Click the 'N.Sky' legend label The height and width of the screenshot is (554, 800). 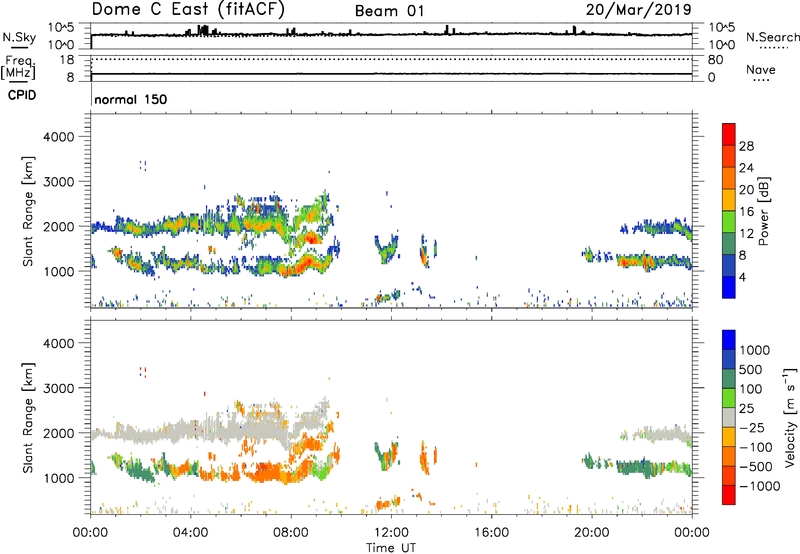19,37
